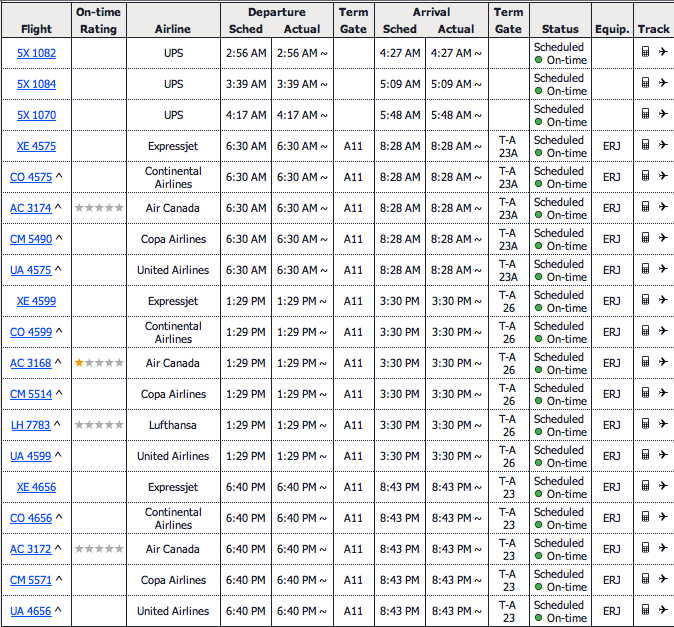Click airplane track icon for 5X 1082
Screen dimensions: 674x627
(663, 52)
